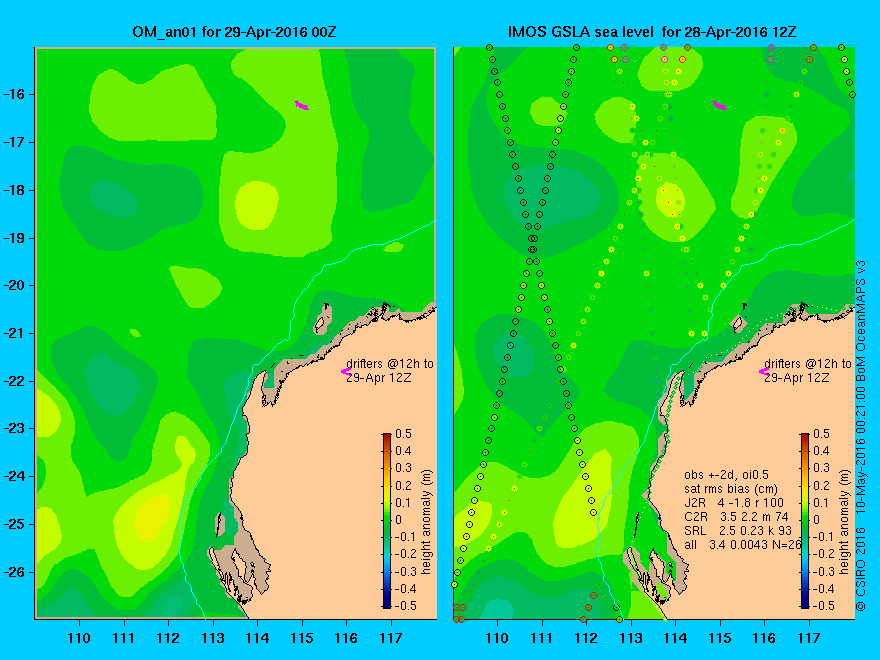Click the magenta legend arrow beside right panel drifters text
Image resolution: width=880 pixels, height=660 pixels.
point(764,371)
